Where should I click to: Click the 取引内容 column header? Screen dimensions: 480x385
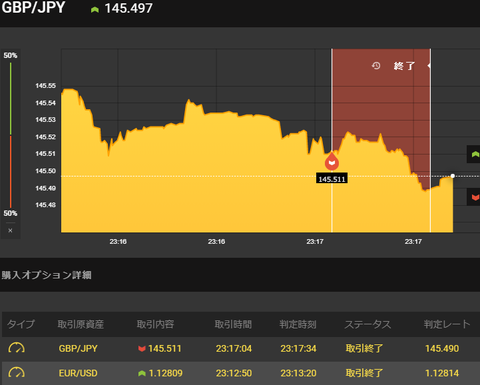pyautogui.click(x=155, y=324)
